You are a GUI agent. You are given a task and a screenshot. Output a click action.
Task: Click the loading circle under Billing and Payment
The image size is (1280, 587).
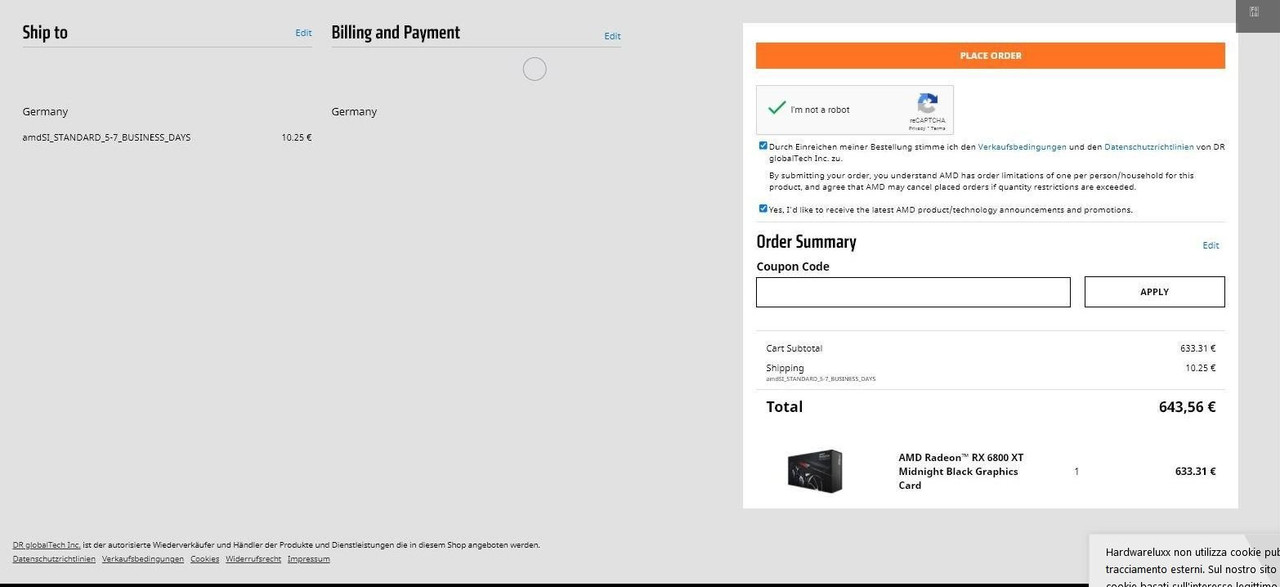click(x=535, y=69)
